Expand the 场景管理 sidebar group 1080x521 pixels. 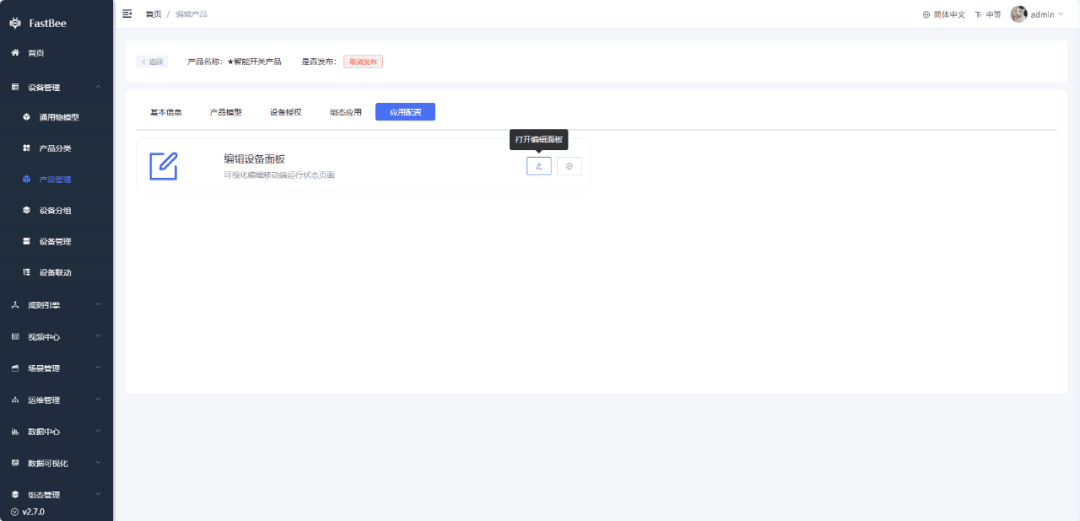pyautogui.click(x=56, y=368)
